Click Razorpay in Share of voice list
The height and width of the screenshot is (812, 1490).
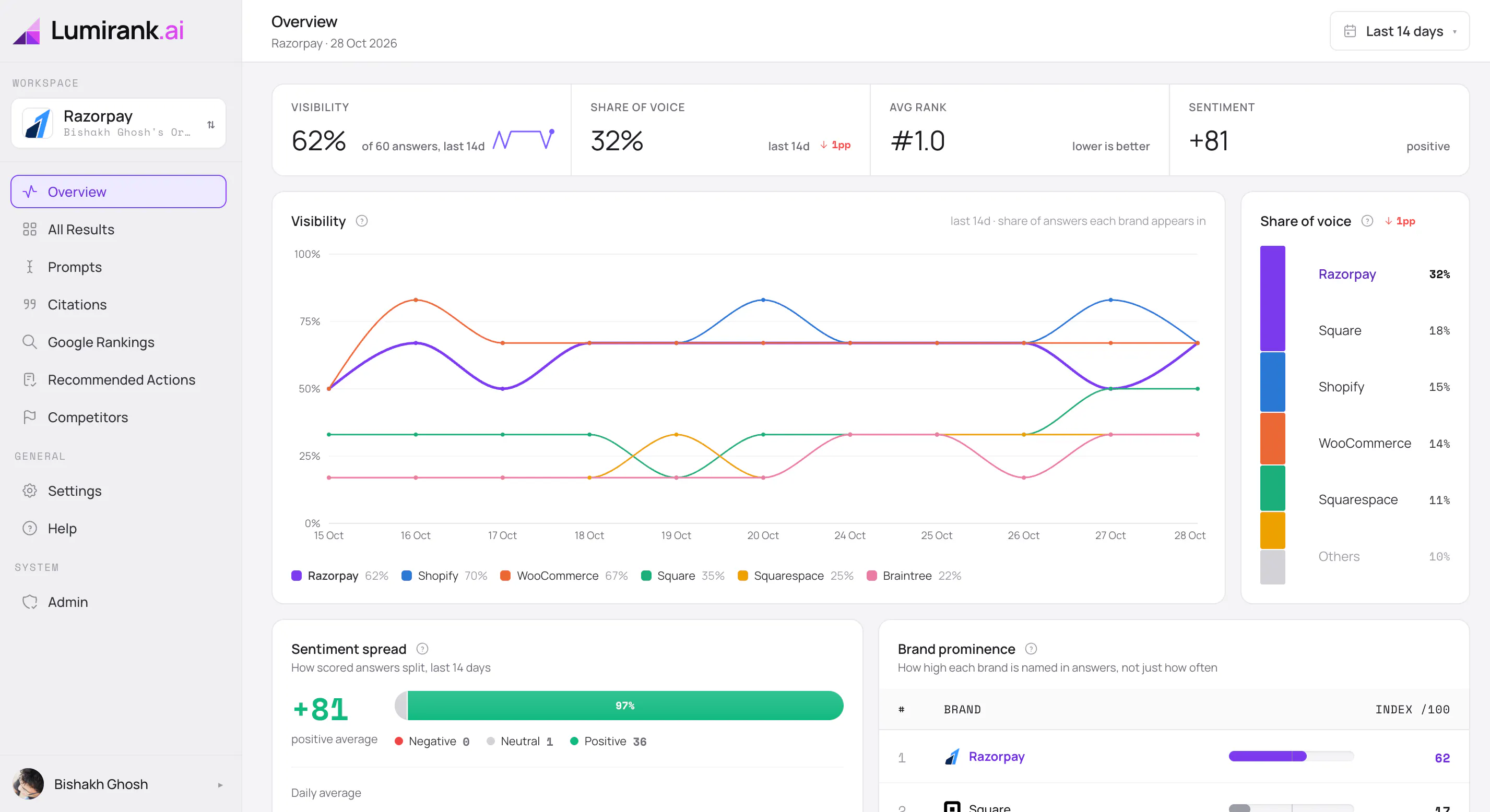[x=1346, y=274]
